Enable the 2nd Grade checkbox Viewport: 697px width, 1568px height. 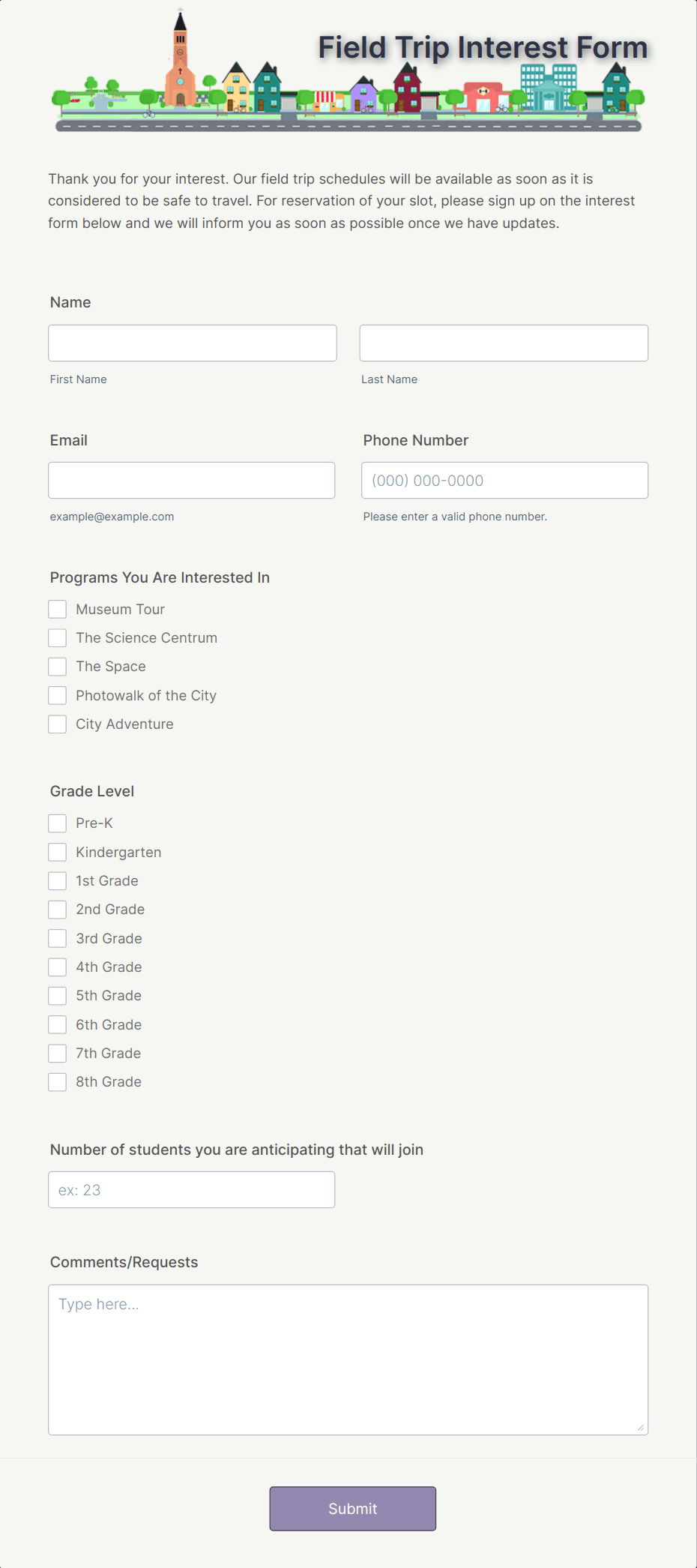click(x=57, y=909)
